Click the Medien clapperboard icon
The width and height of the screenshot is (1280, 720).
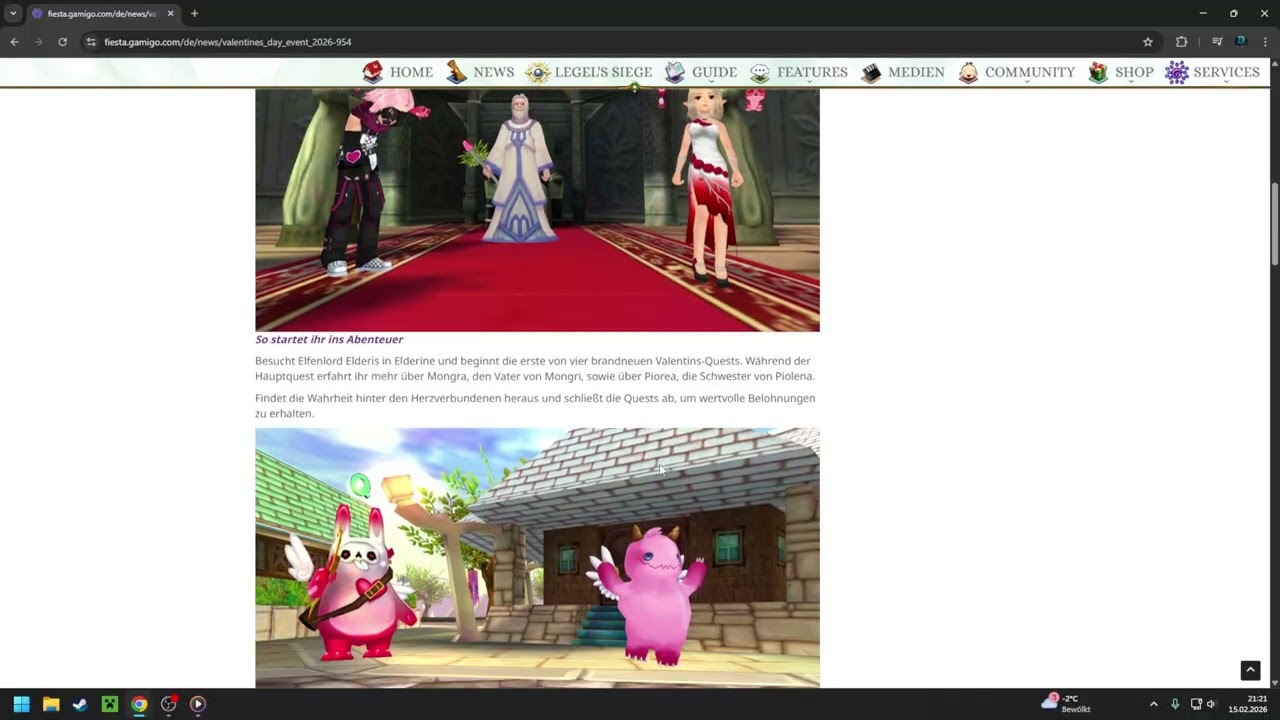coord(871,72)
